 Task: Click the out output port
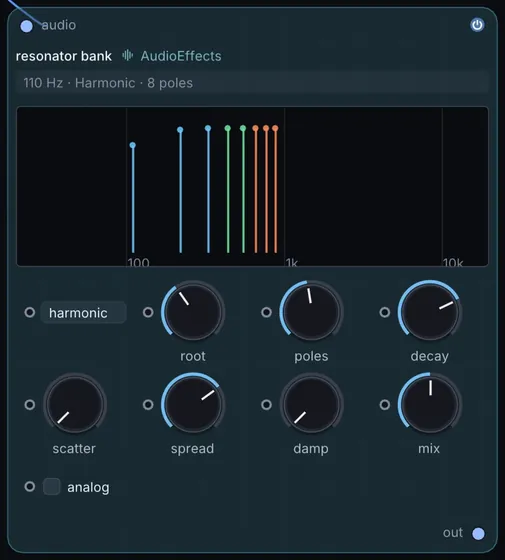478,534
